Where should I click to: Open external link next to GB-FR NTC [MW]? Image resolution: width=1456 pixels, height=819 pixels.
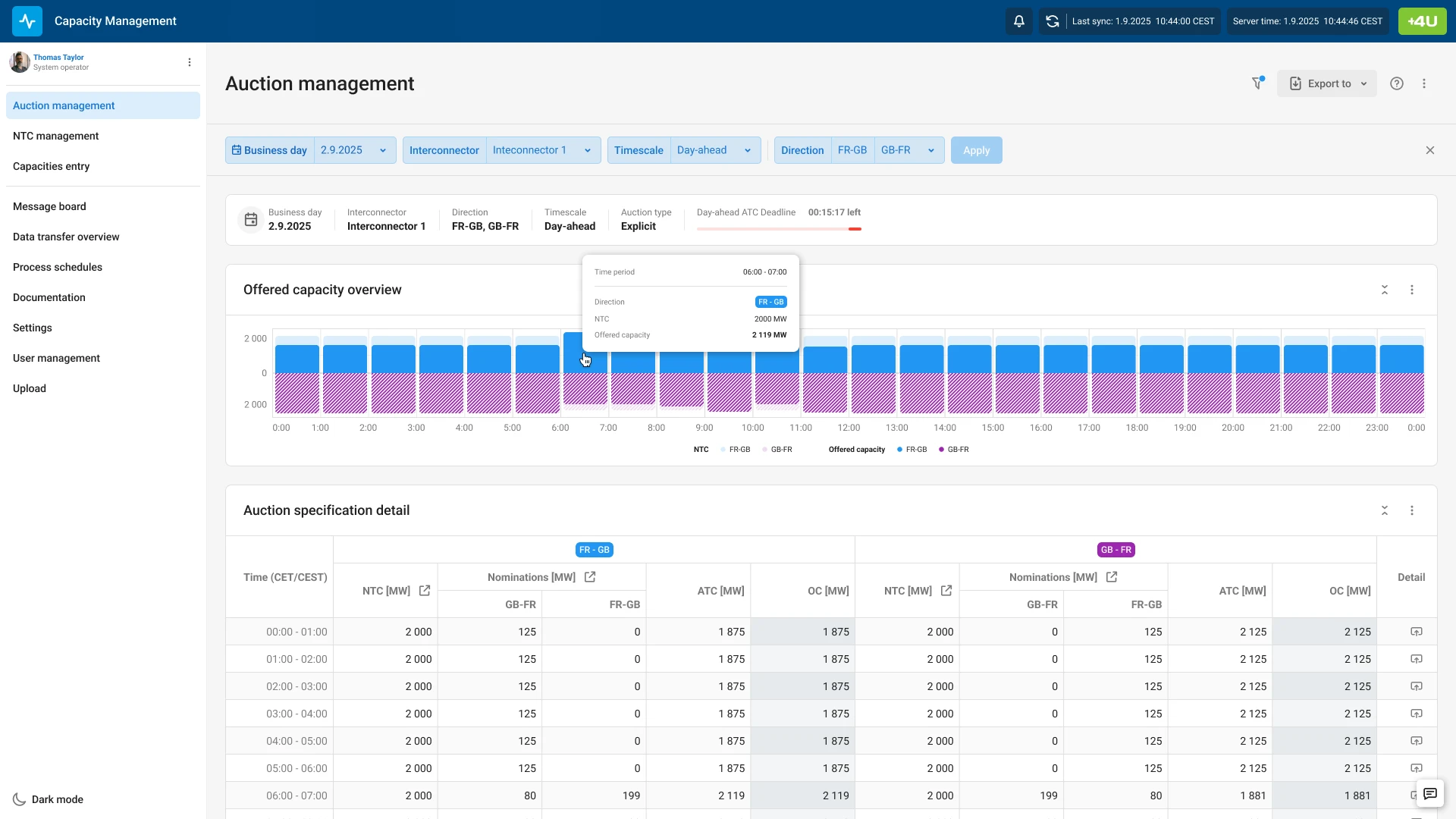(x=946, y=591)
